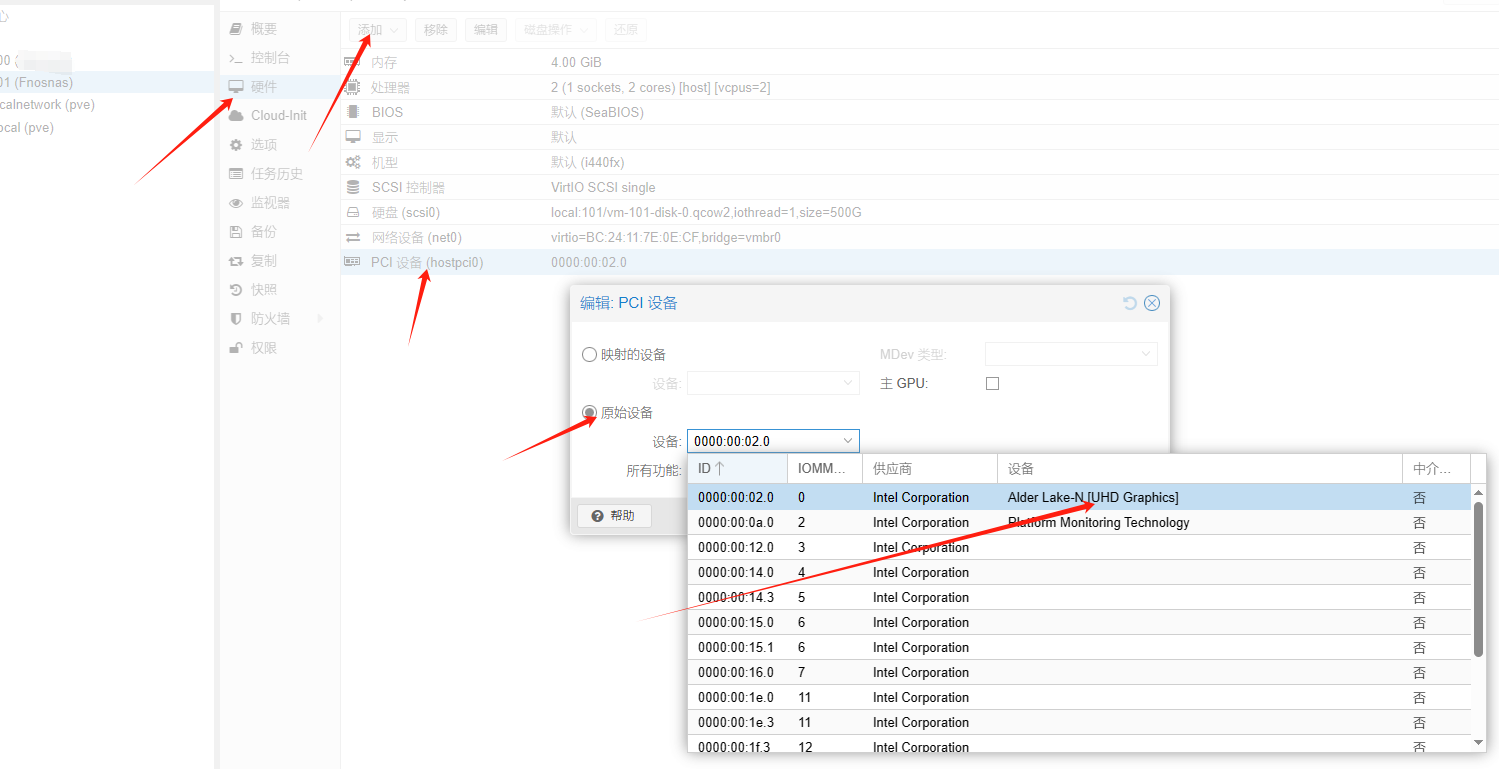Click the database icon beside SCSI 控制器

(x=353, y=187)
